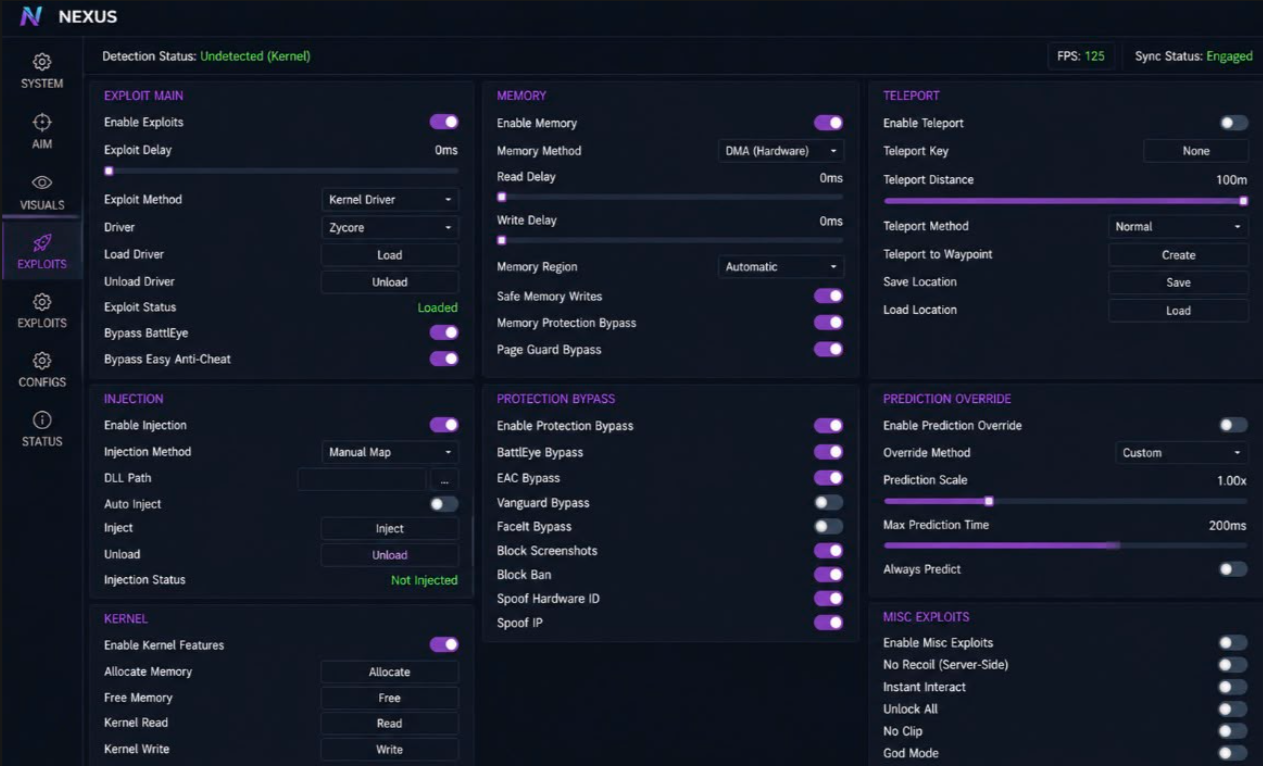The width and height of the screenshot is (1263, 766).
Task: Open the Visuals eye icon
Action: click(42, 182)
